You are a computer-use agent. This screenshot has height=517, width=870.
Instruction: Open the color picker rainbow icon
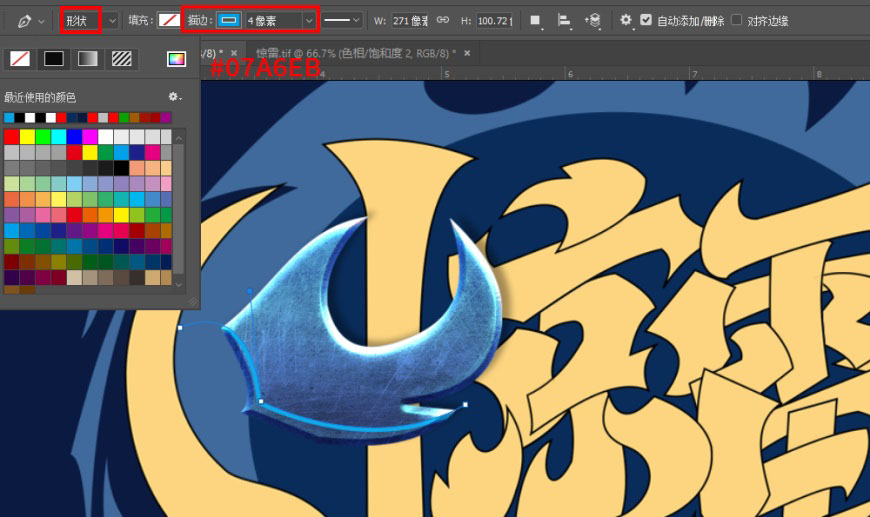click(x=176, y=59)
